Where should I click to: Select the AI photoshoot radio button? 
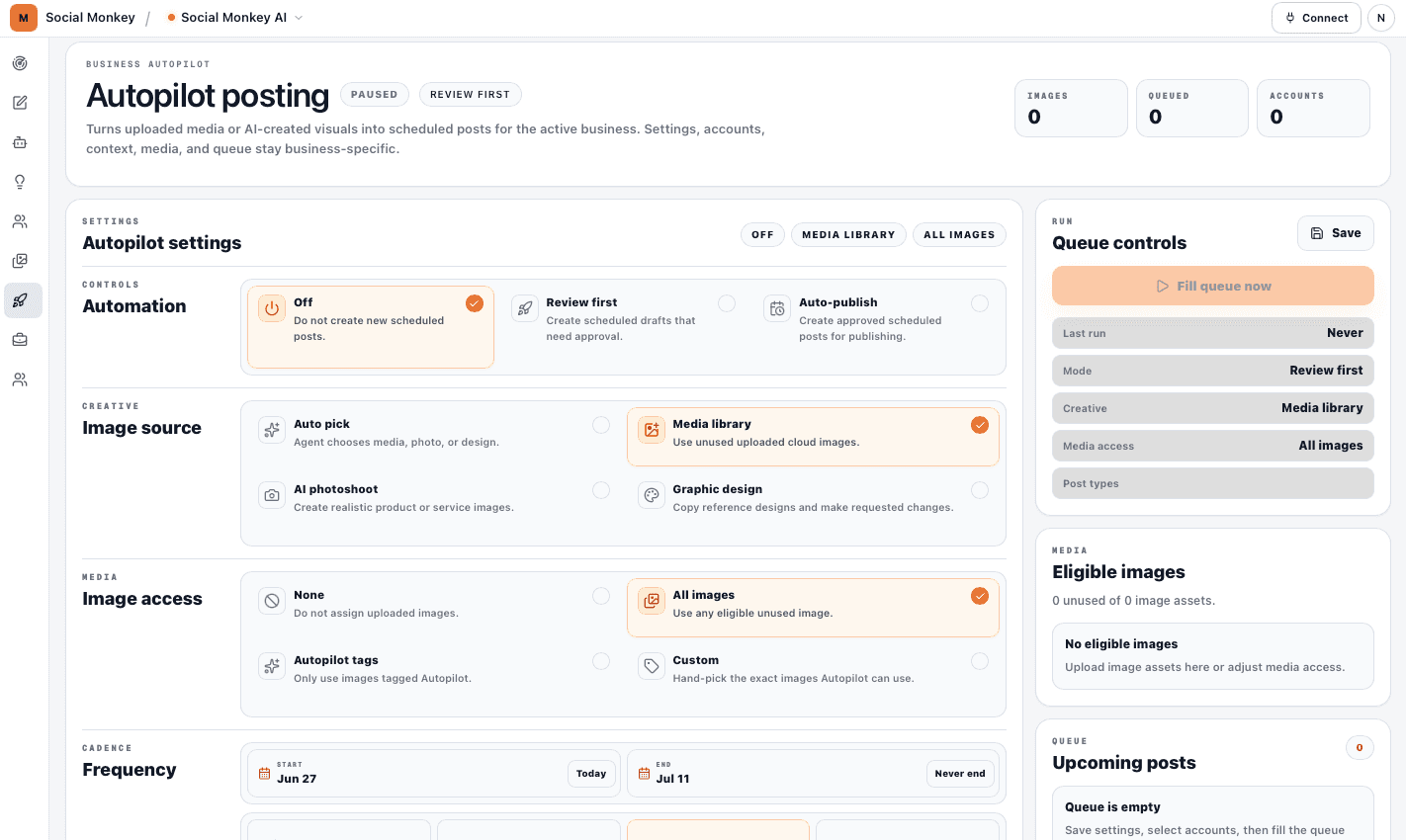[x=601, y=490]
